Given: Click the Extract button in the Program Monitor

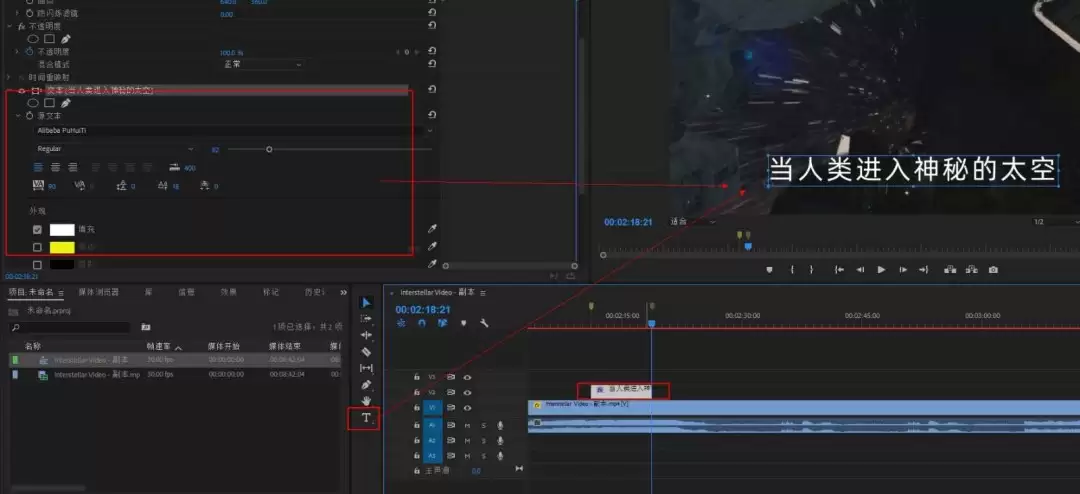Looking at the screenshot, I should [971, 270].
